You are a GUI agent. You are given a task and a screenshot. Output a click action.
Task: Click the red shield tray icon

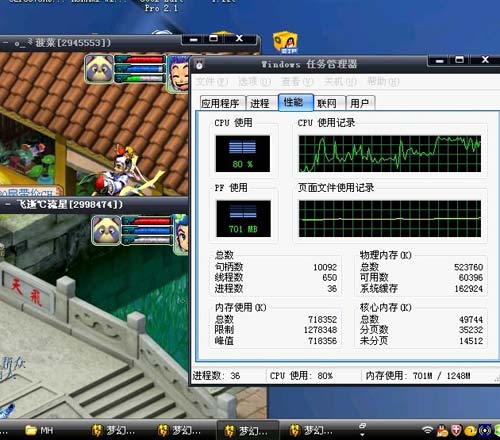click(456, 430)
